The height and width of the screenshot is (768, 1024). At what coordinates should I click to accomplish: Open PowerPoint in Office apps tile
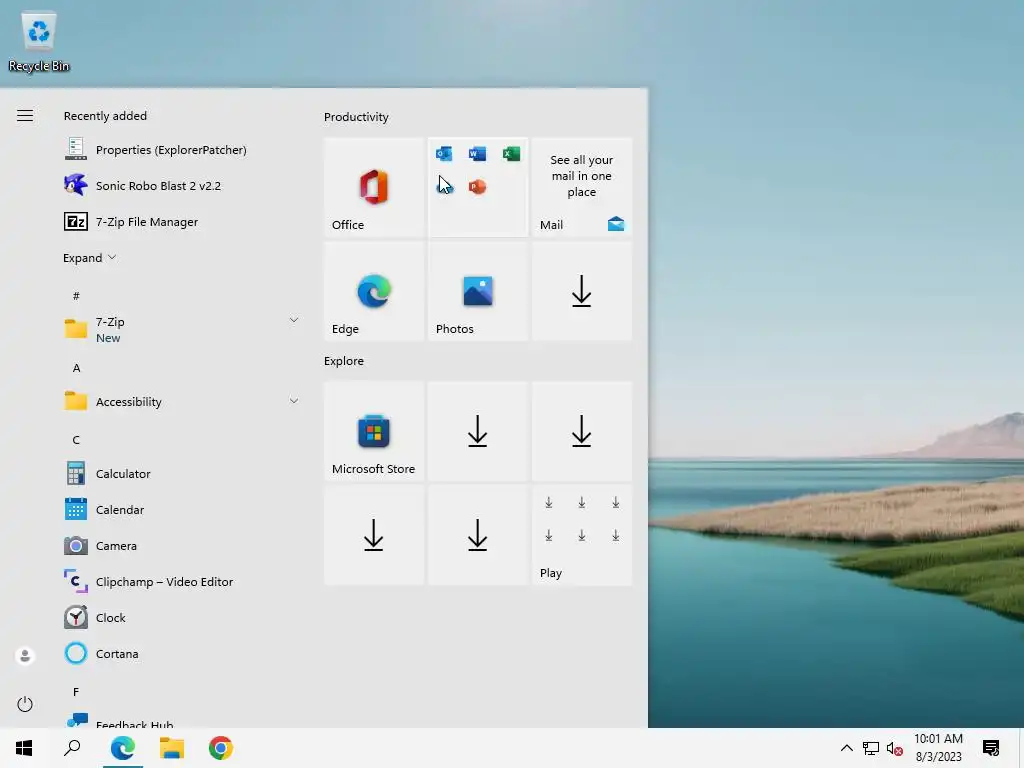(x=477, y=187)
